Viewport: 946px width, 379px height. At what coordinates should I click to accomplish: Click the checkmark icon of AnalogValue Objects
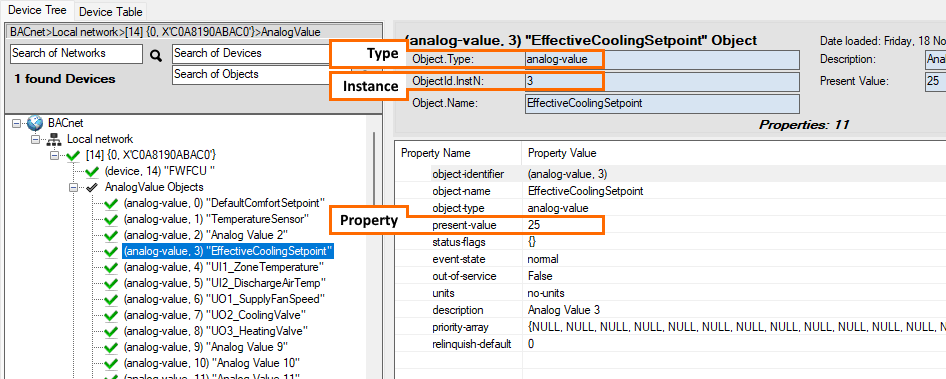point(92,187)
